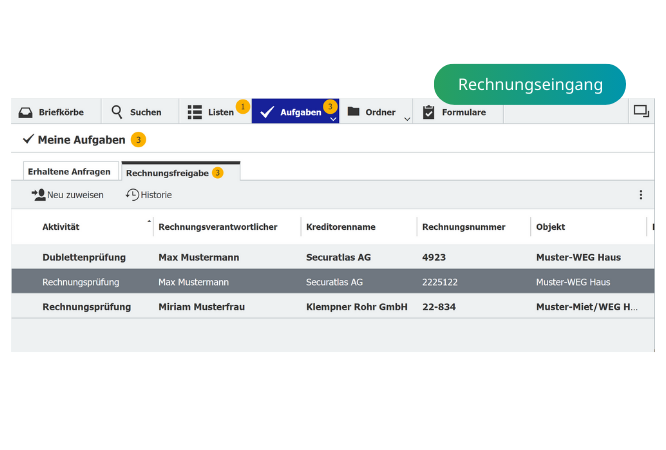
Task: Click Securatlas AG in the highlighted row
Action: tap(334, 282)
